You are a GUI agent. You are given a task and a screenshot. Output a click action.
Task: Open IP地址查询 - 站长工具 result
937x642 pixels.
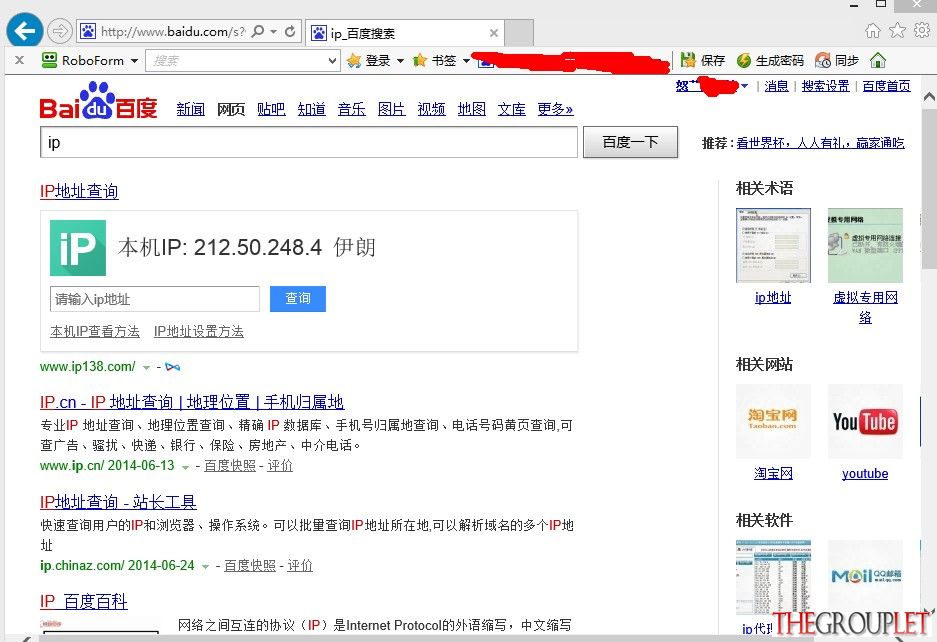pyautogui.click(x=118, y=502)
